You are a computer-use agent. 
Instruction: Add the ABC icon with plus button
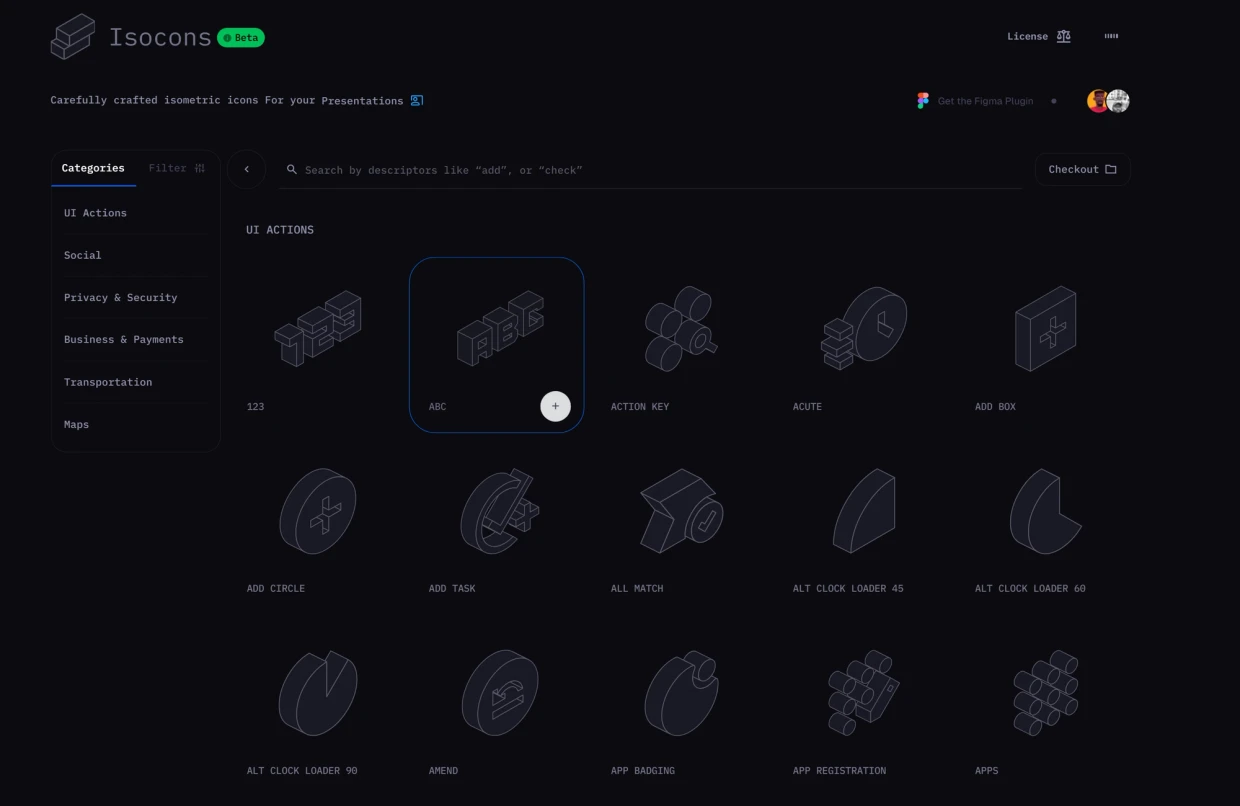coord(556,406)
